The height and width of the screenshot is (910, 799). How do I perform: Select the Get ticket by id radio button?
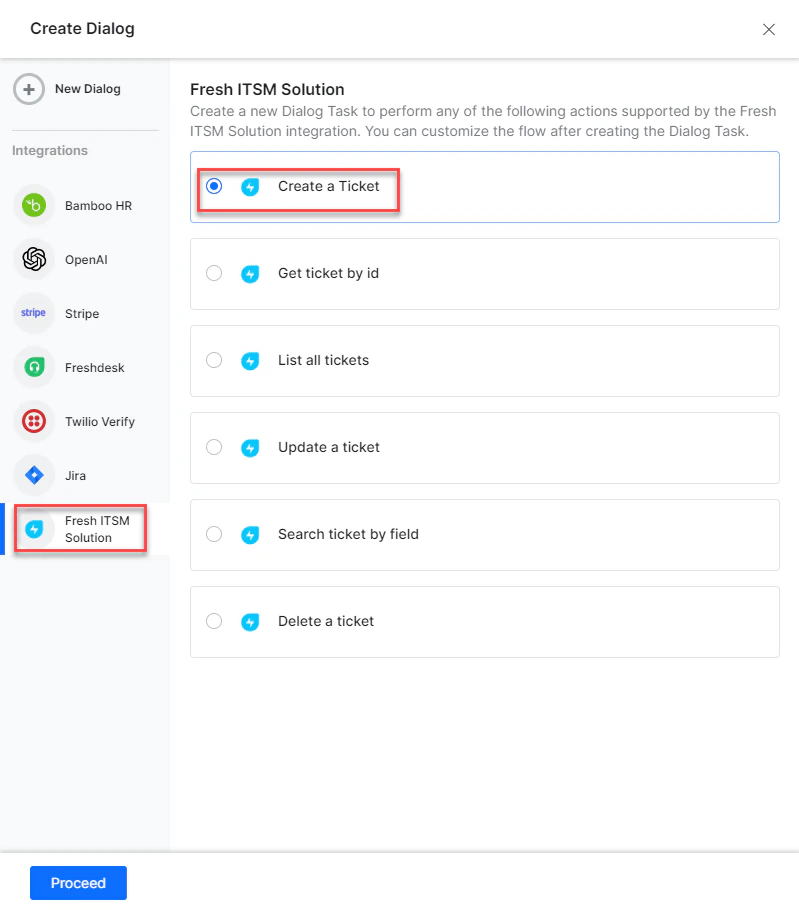pyautogui.click(x=213, y=274)
